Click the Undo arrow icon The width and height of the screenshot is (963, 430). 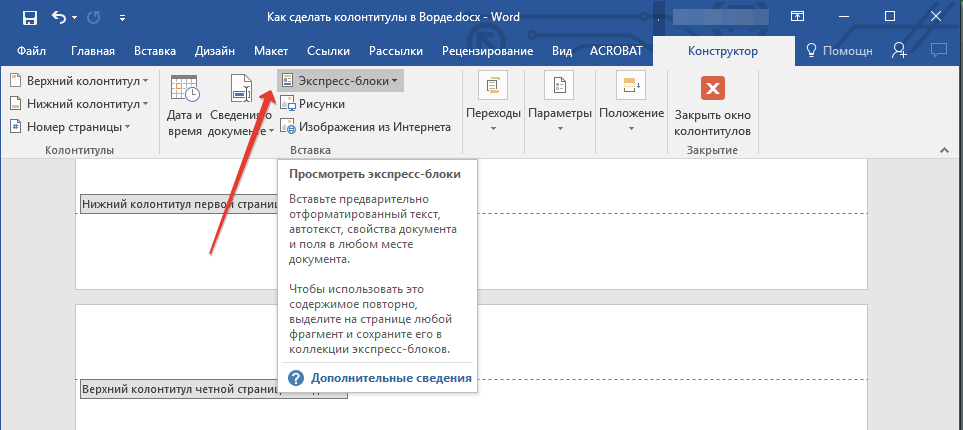coord(59,17)
